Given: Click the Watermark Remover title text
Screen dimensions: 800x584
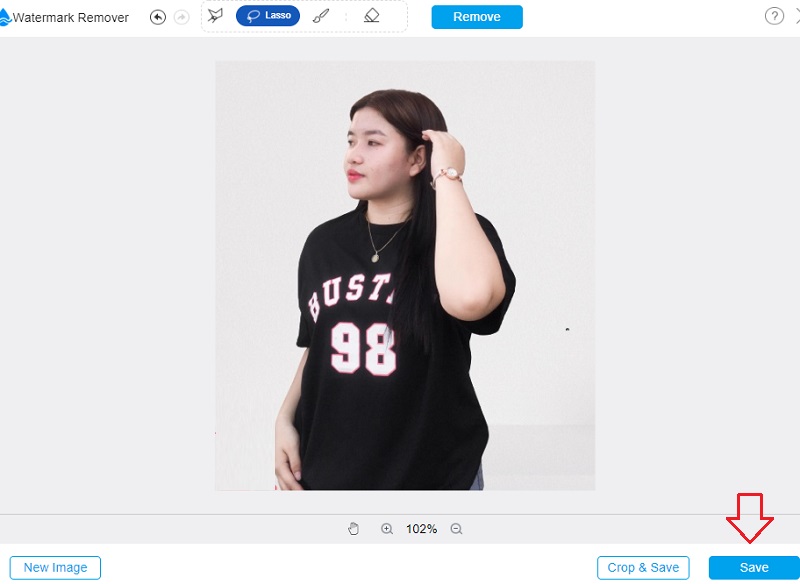Looking at the screenshot, I should 70,18.
